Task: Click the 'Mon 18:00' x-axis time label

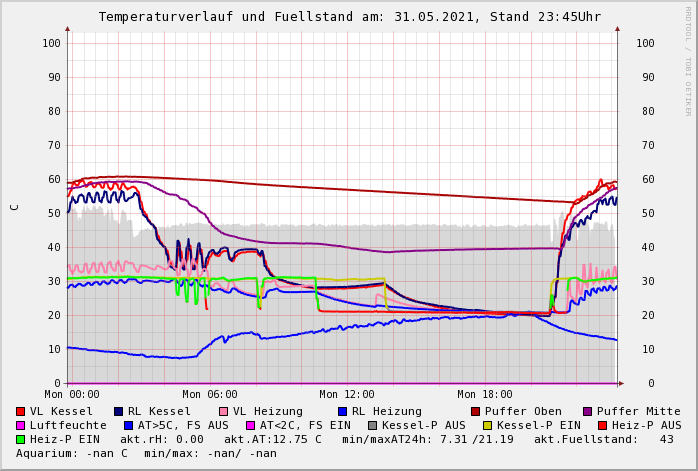Action: (485, 394)
